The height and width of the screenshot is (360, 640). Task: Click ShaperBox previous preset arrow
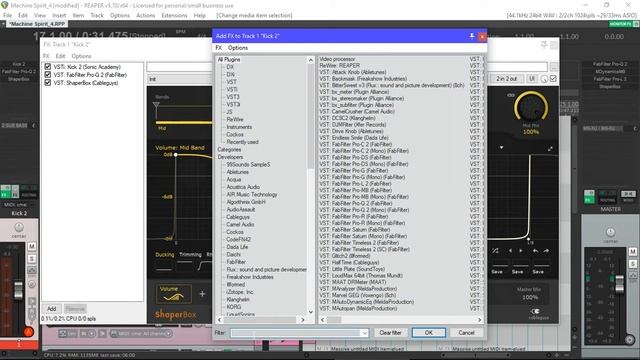pos(510,251)
